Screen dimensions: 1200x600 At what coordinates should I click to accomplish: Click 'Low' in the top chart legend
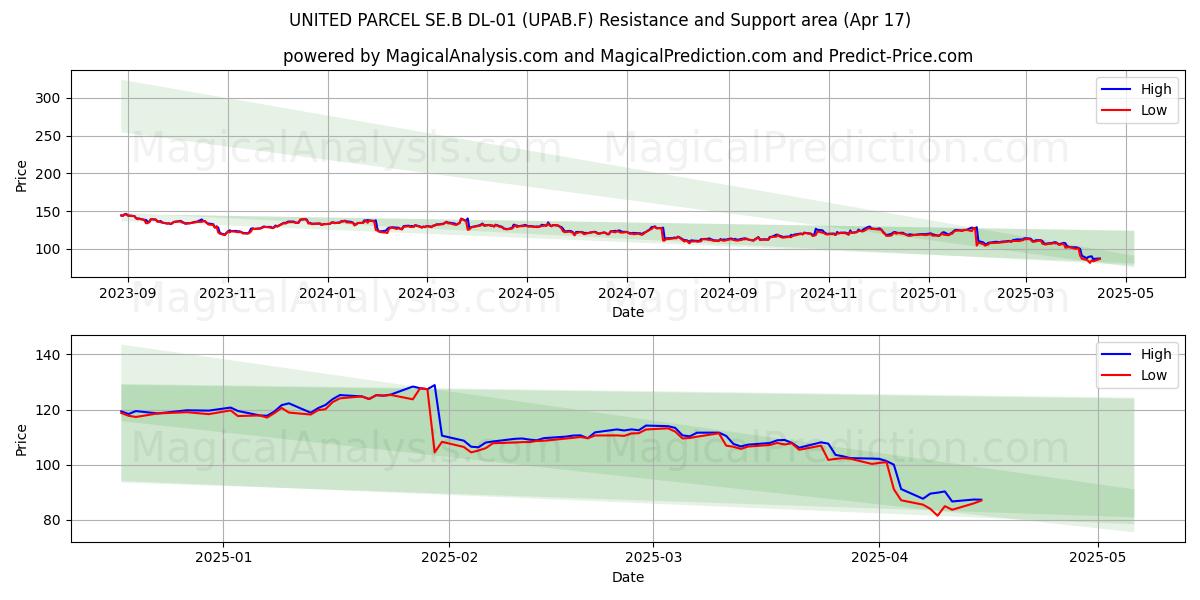click(x=1154, y=110)
